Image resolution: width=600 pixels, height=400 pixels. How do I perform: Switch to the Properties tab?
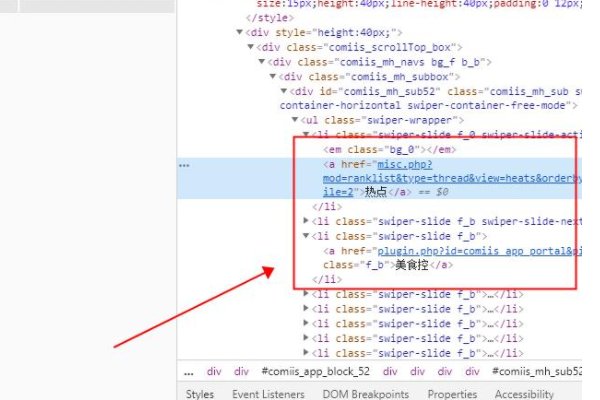452,393
